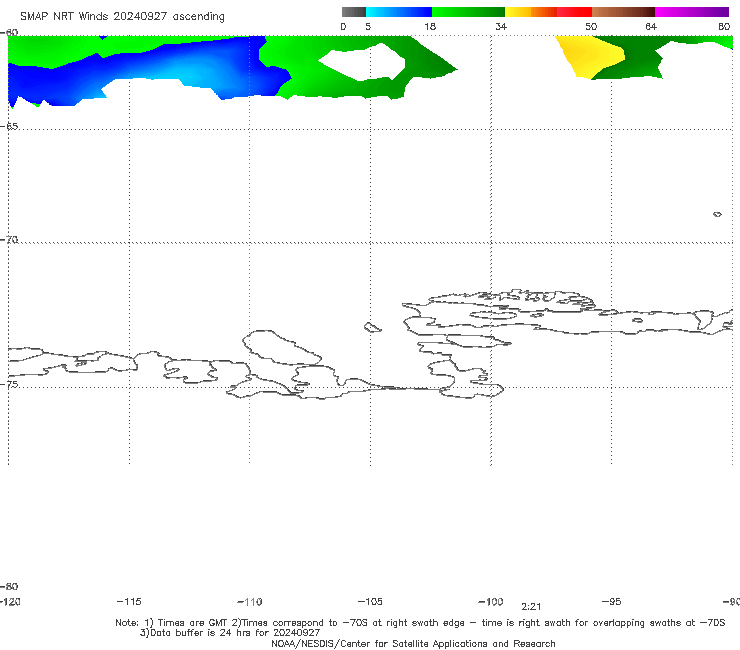
Task: Click the green segment of the color bar
Action: coord(468,12)
